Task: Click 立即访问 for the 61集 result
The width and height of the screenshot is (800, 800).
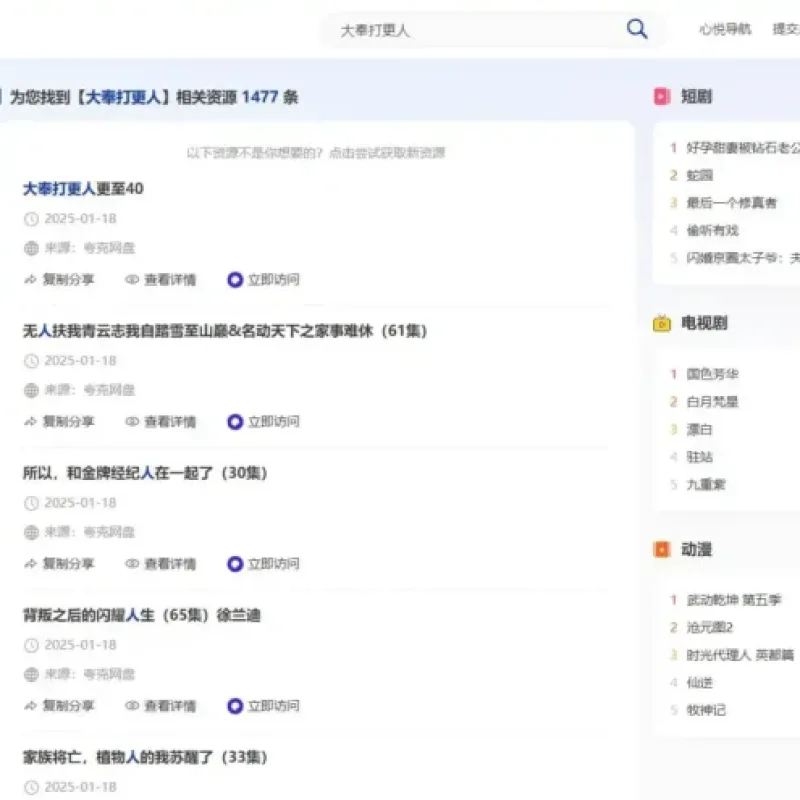Action: click(x=273, y=421)
